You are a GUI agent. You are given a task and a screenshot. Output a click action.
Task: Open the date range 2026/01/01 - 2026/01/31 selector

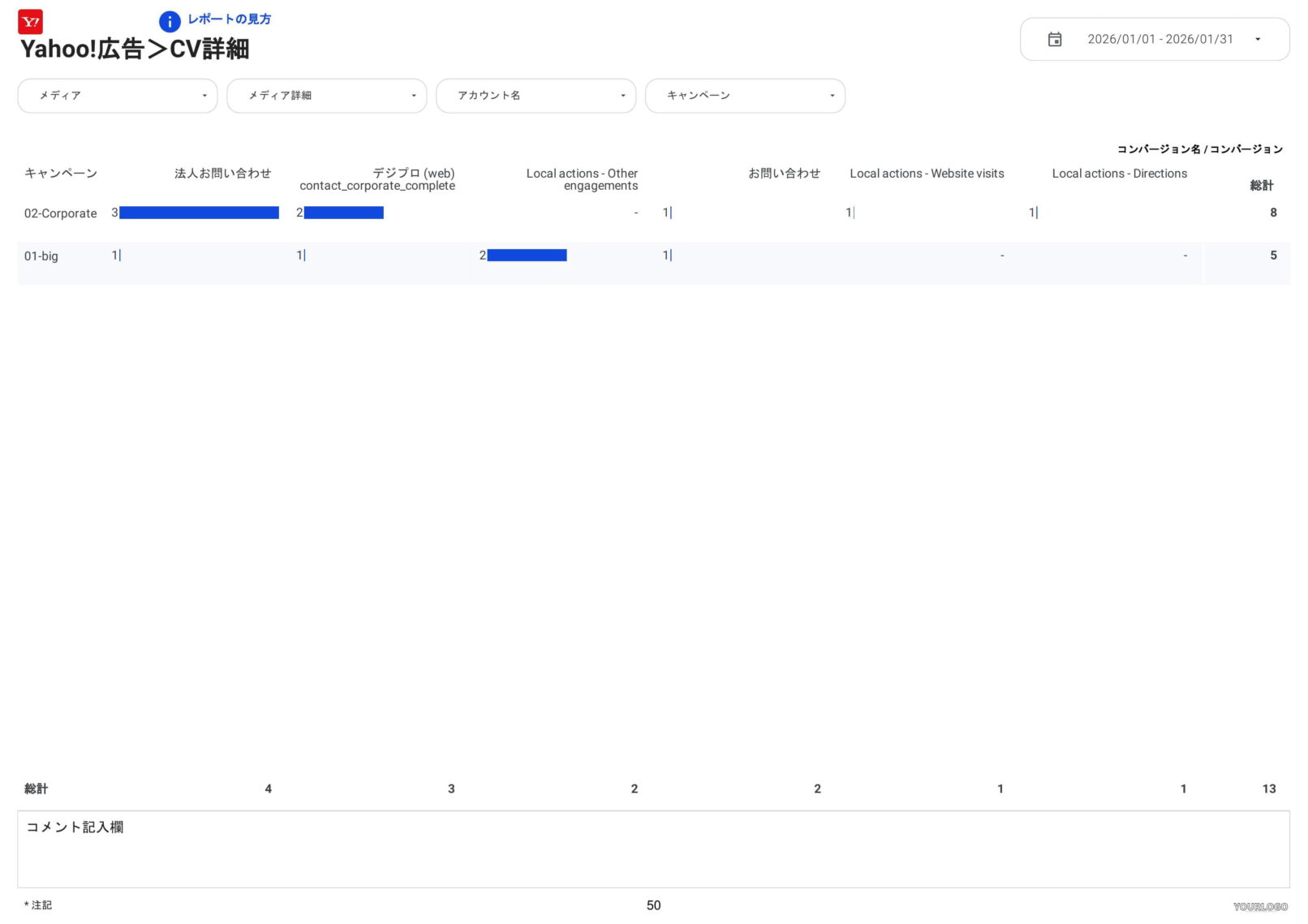[x=1159, y=40]
